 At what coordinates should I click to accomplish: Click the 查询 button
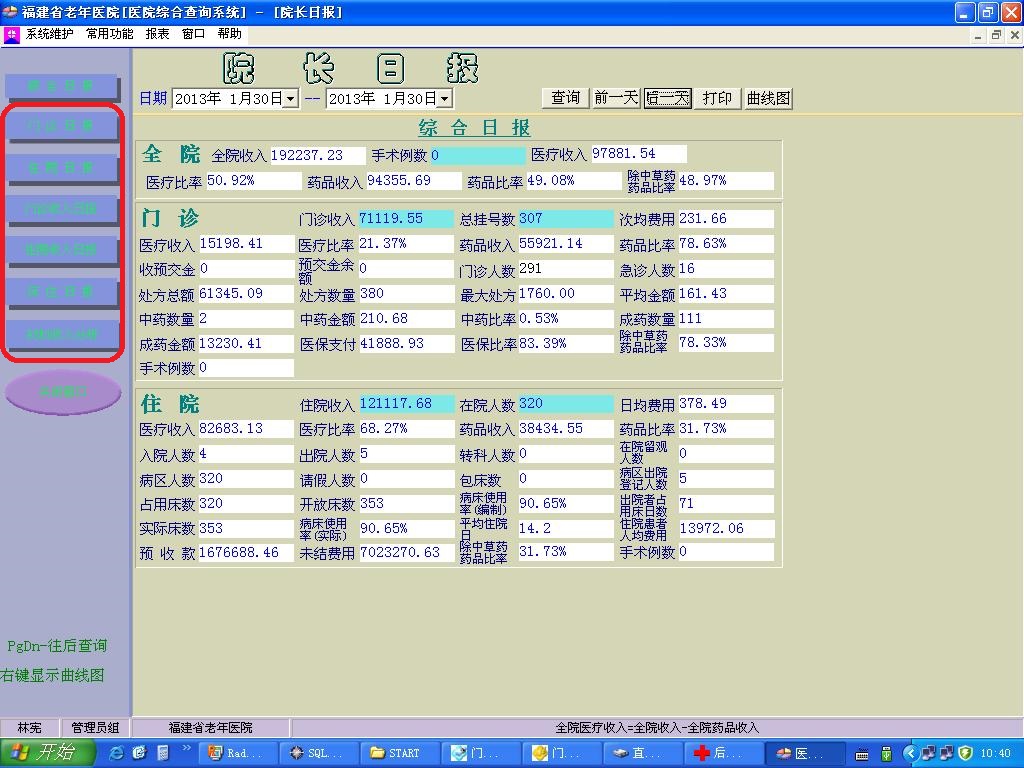click(x=566, y=98)
